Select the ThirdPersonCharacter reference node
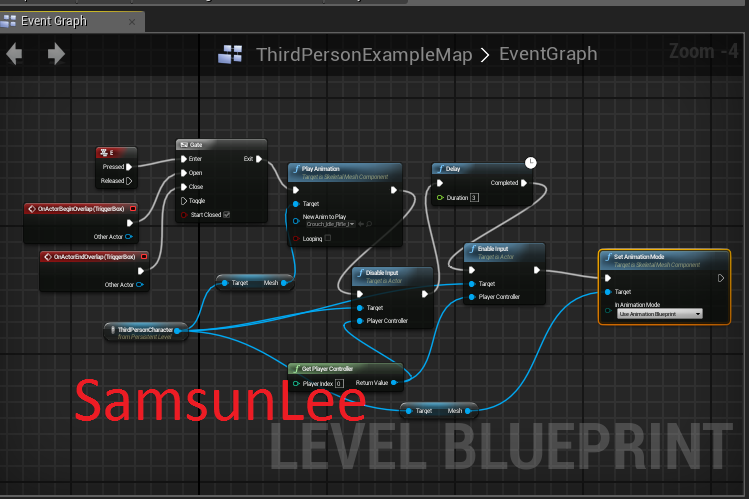This screenshot has height=499, width=749. tap(145, 332)
